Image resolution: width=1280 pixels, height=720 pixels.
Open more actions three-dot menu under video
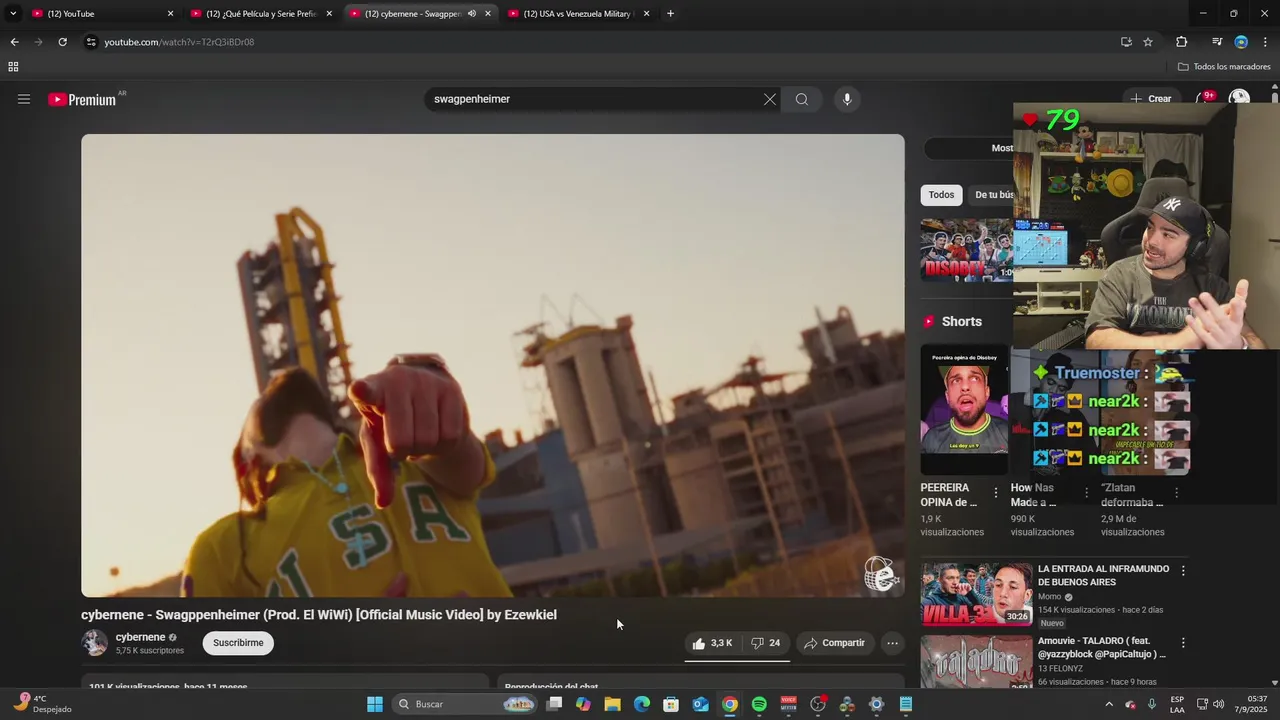[893, 643]
